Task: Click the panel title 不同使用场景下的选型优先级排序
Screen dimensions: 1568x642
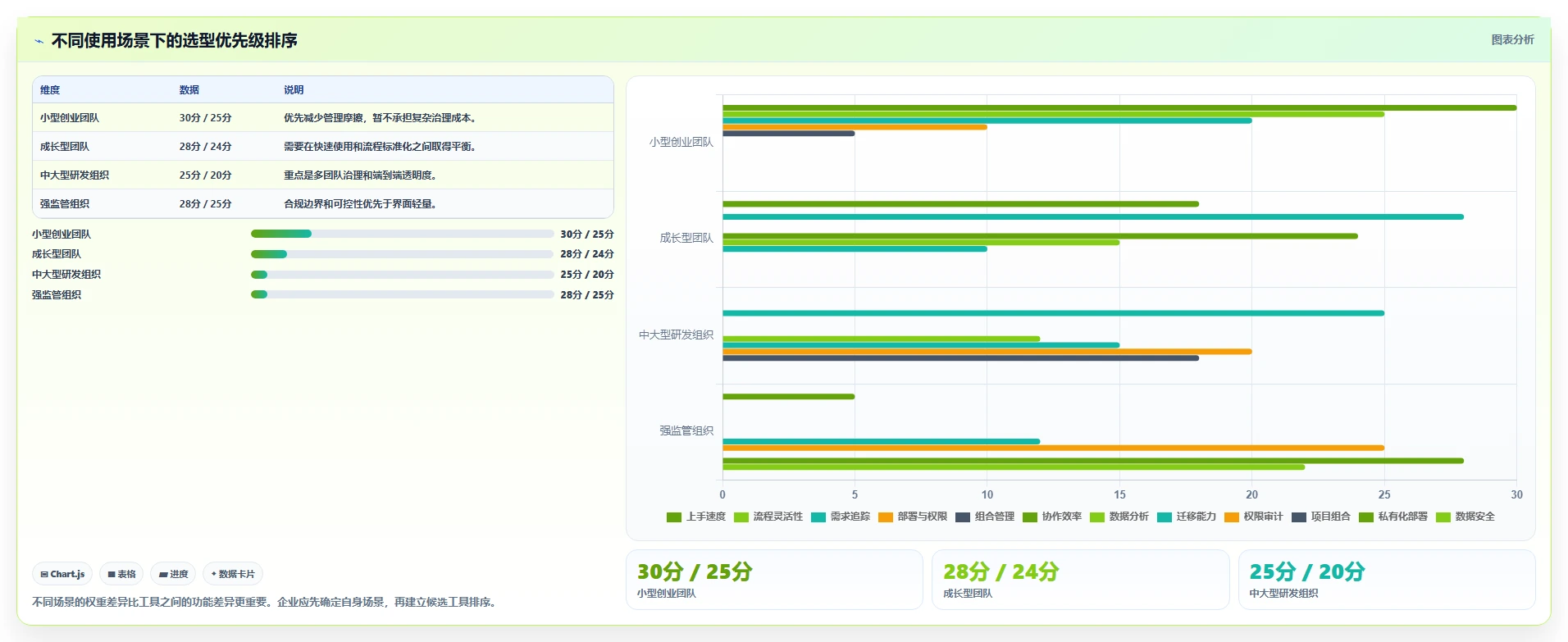Action: (x=174, y=40)
